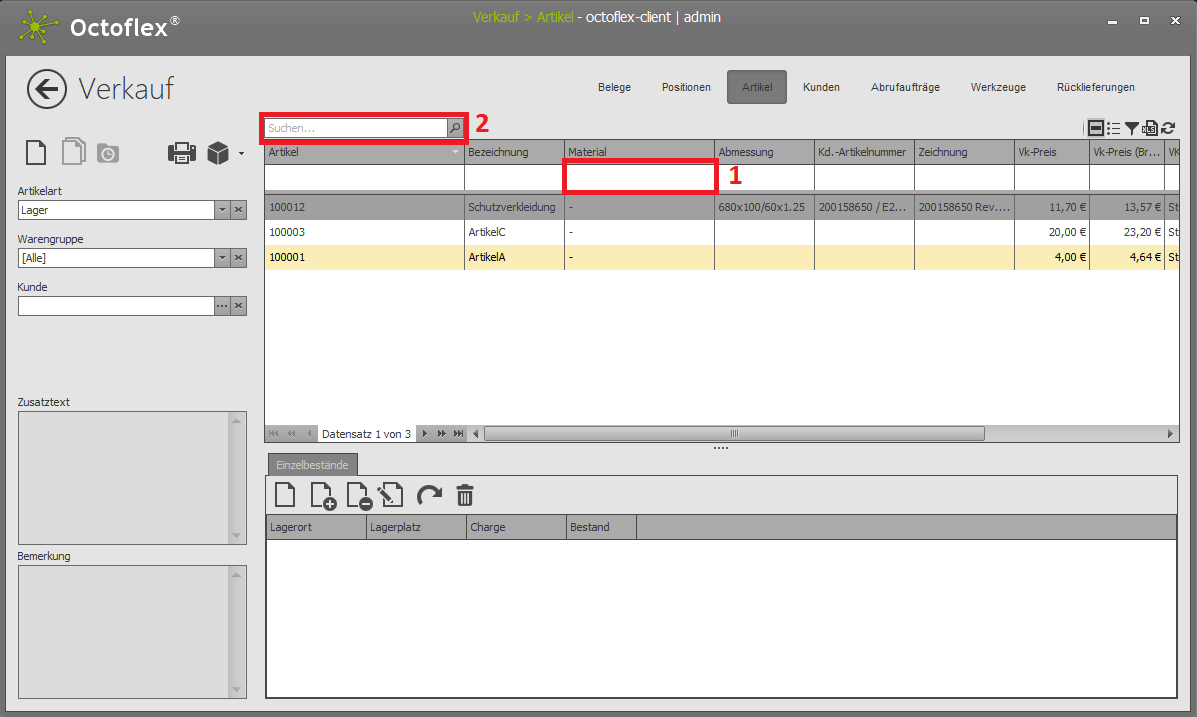Click the pencil edit icon in Einzelbestände
The image size is (1197, 717).
pyautogui.click(x=391, y=495)
